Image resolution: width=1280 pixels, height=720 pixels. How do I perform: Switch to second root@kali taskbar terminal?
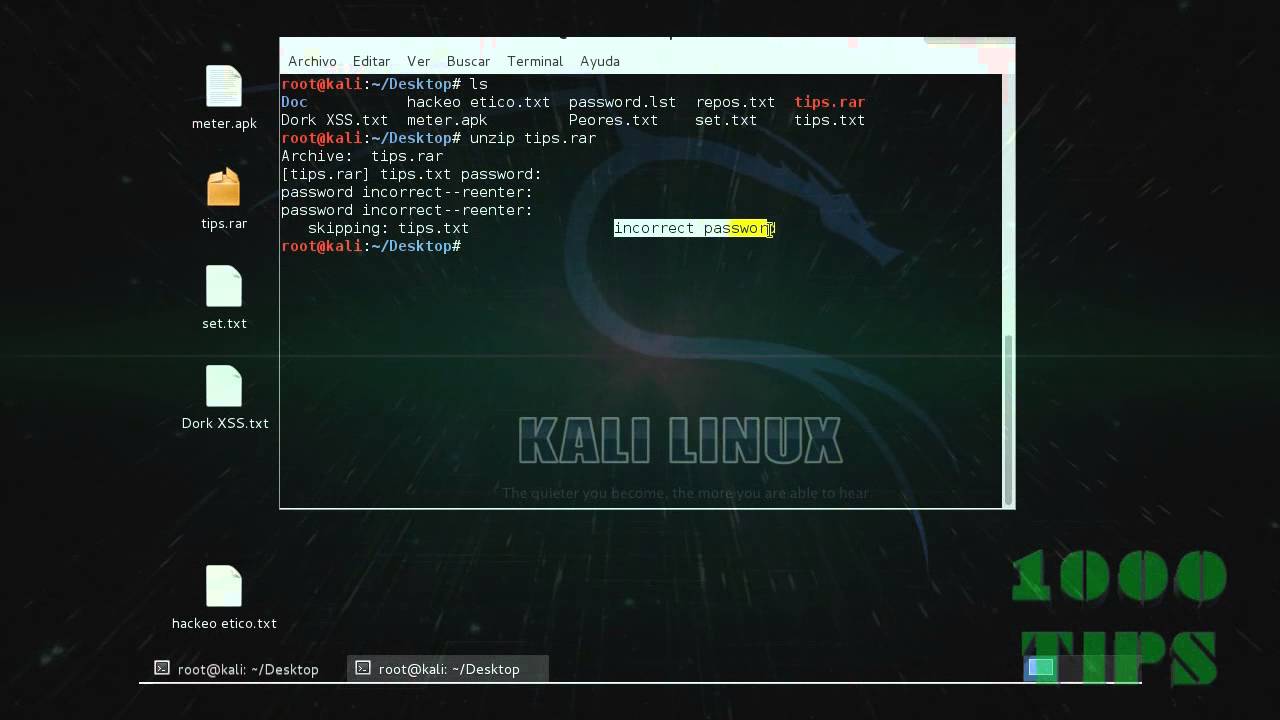click(x=448, y=669)
